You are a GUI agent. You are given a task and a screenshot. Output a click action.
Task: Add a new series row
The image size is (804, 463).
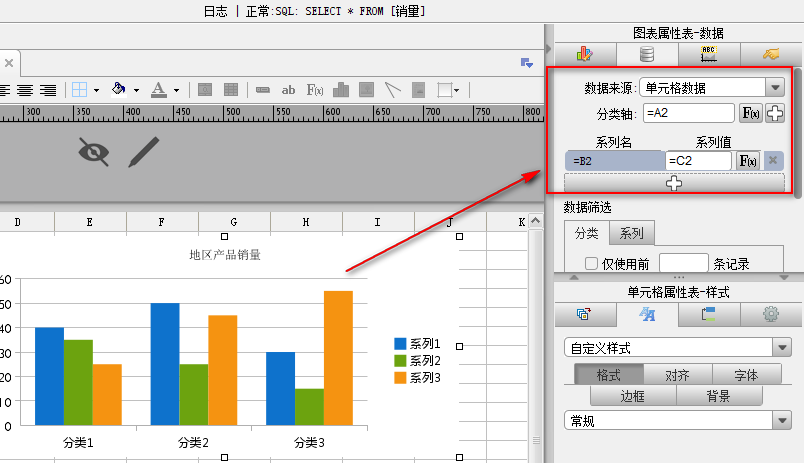tap(674, 183)
